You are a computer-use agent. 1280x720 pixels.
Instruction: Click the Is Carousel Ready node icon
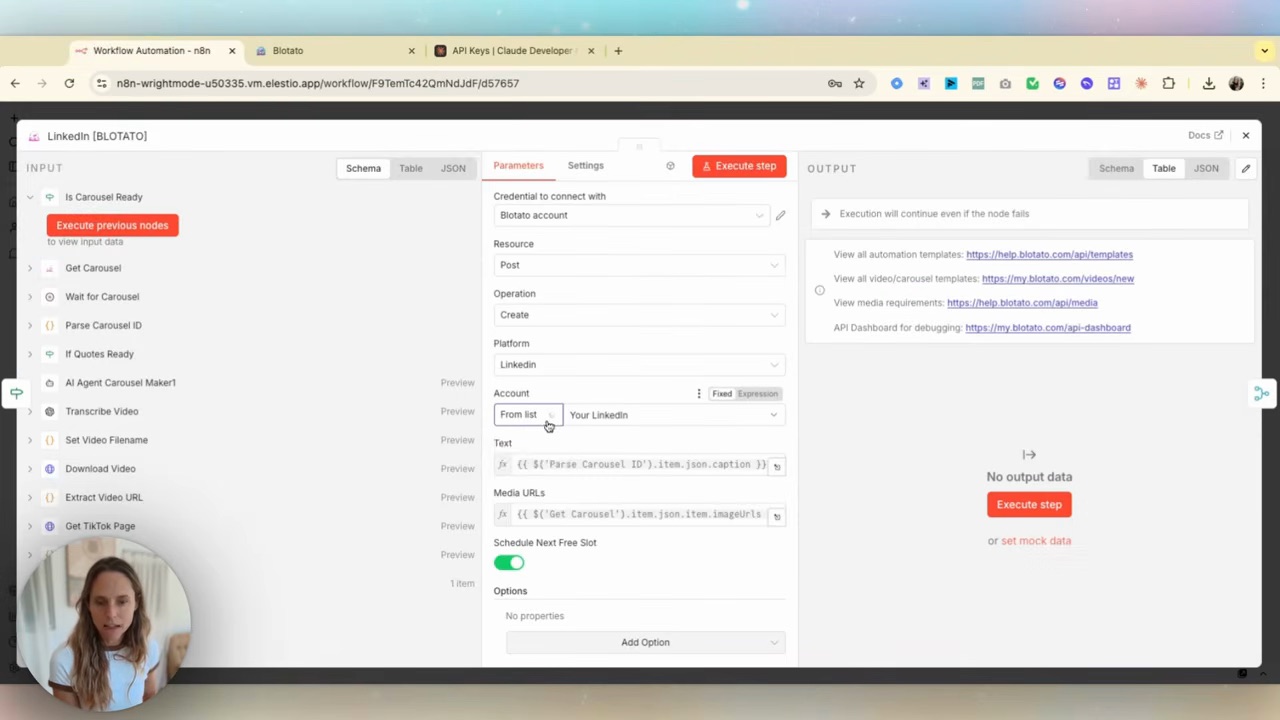click(49, 197)
